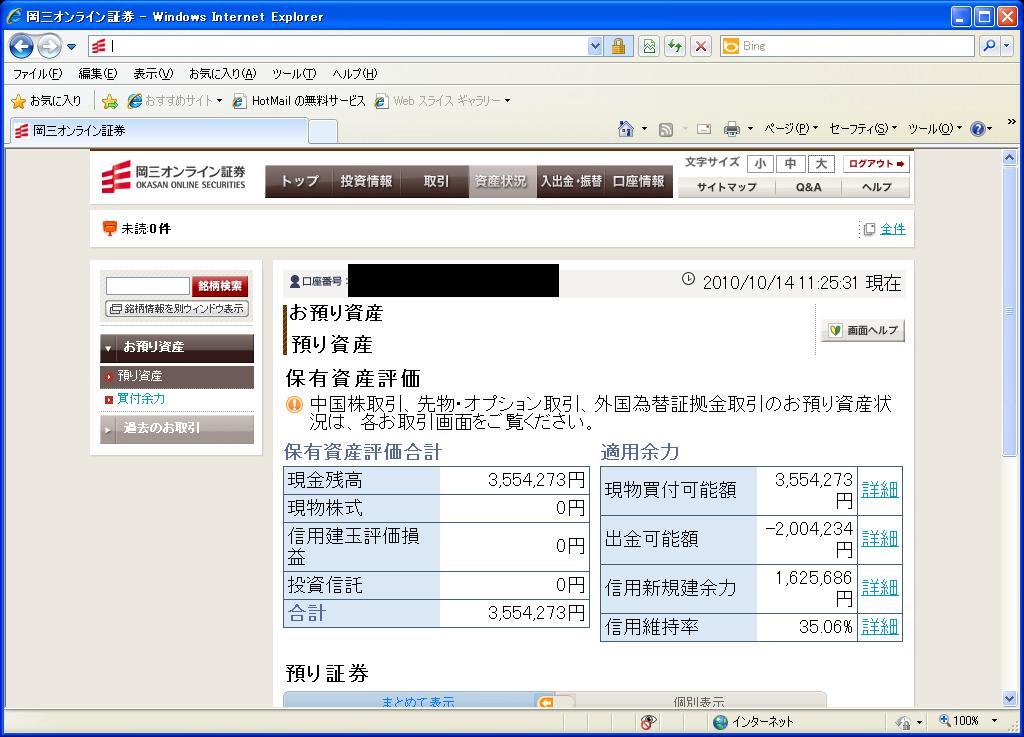1024x737 pixels.
Task: Switch to 個別表示 individual display view
Action: click(x=698, y=702)
